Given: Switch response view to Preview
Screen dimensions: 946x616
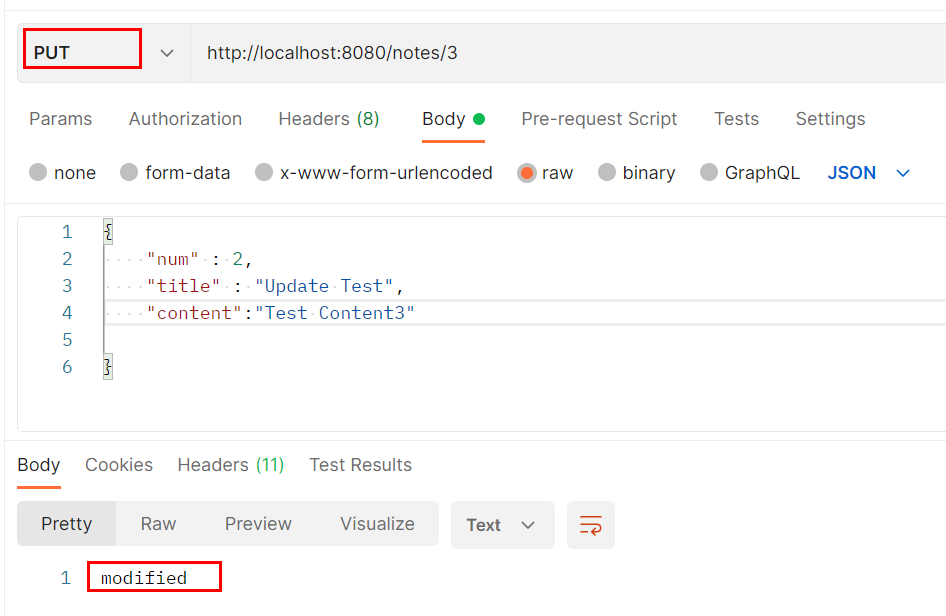Looking at the screenshot, I should [x=258, y=524].
